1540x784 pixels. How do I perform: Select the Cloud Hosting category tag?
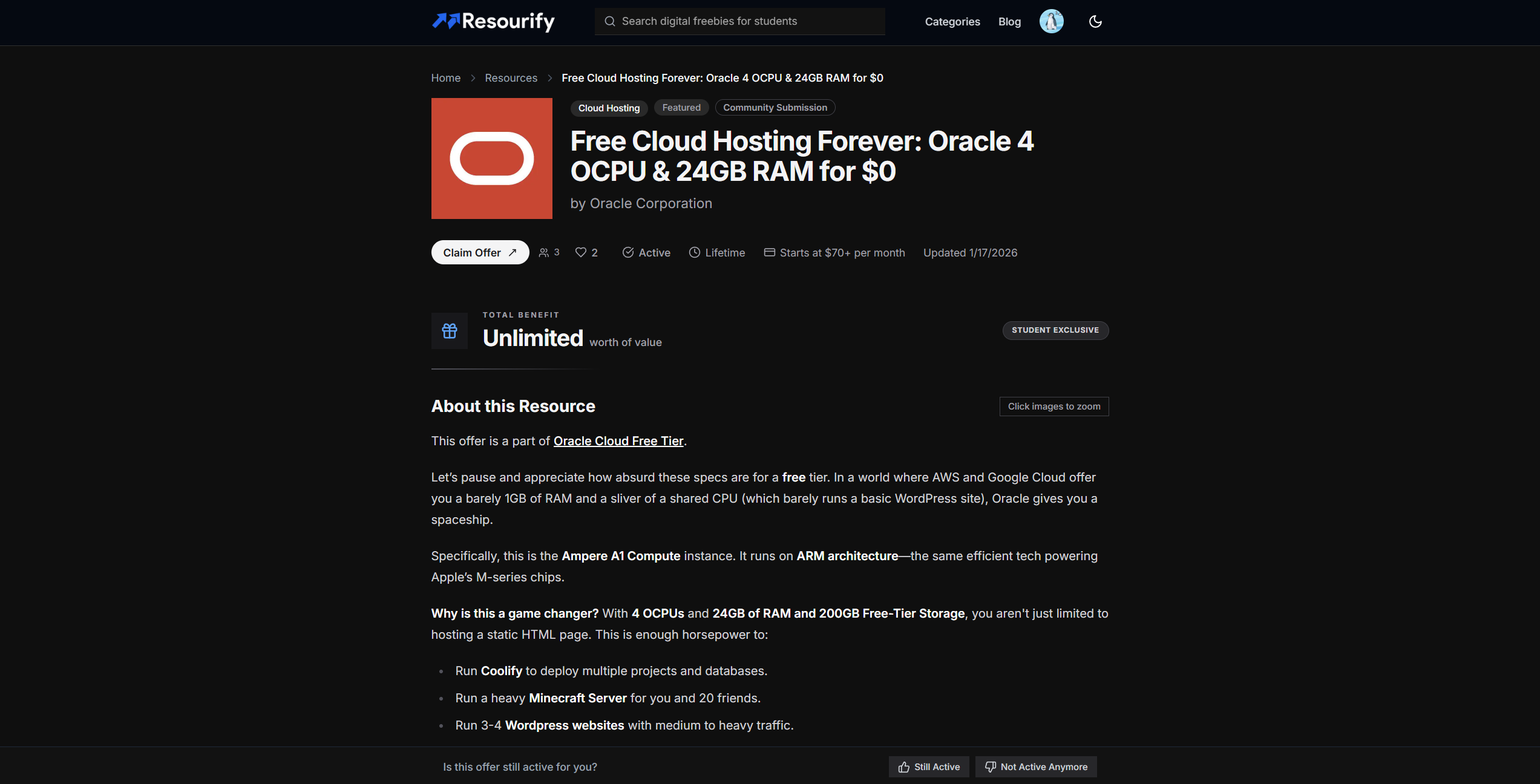point(608,108)
